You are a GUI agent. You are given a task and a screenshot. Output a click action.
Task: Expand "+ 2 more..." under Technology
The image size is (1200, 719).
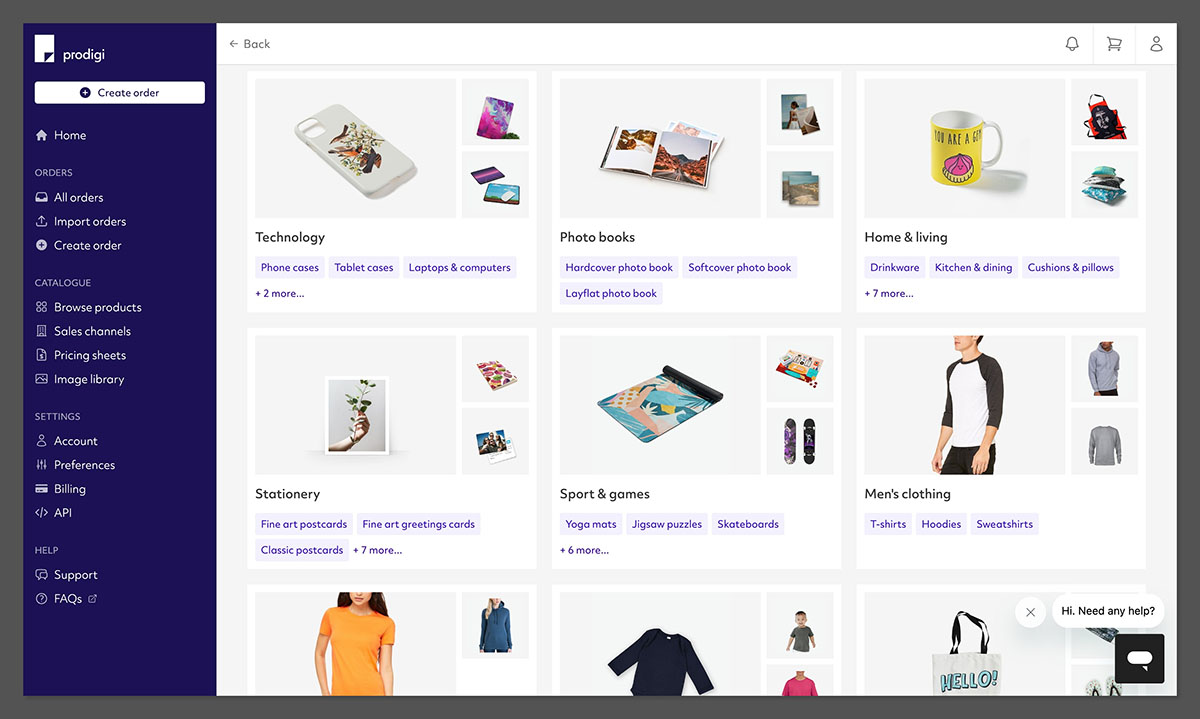[x=280, y=293]
